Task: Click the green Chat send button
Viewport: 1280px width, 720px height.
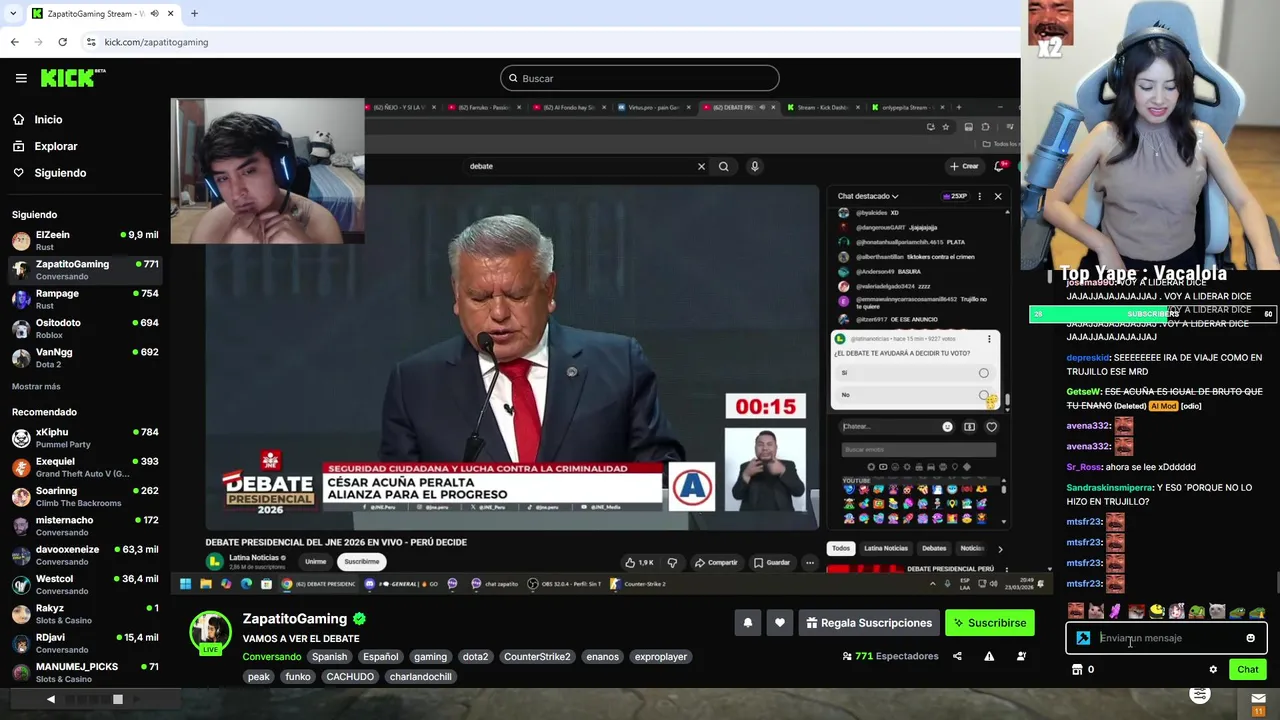Action: click(x=1248, y=670)
